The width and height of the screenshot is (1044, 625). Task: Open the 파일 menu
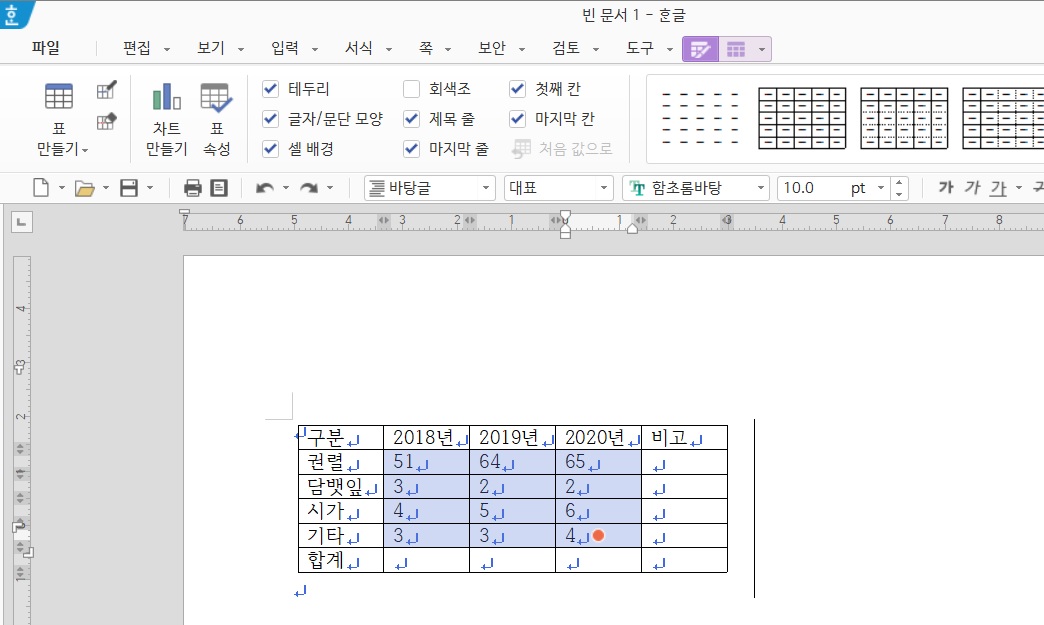45,48
